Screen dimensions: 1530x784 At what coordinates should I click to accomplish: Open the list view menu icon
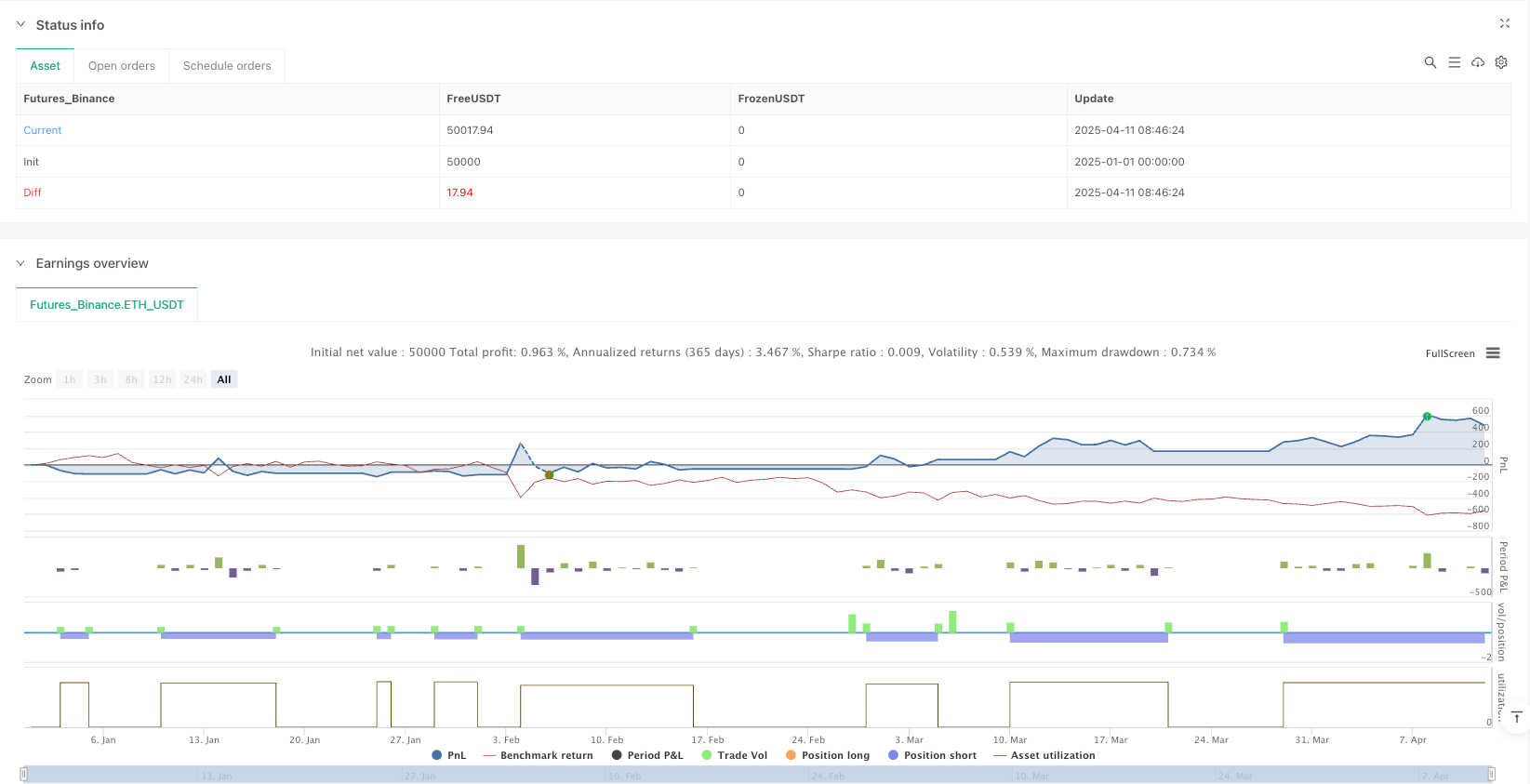click(x=1454, y=62)
